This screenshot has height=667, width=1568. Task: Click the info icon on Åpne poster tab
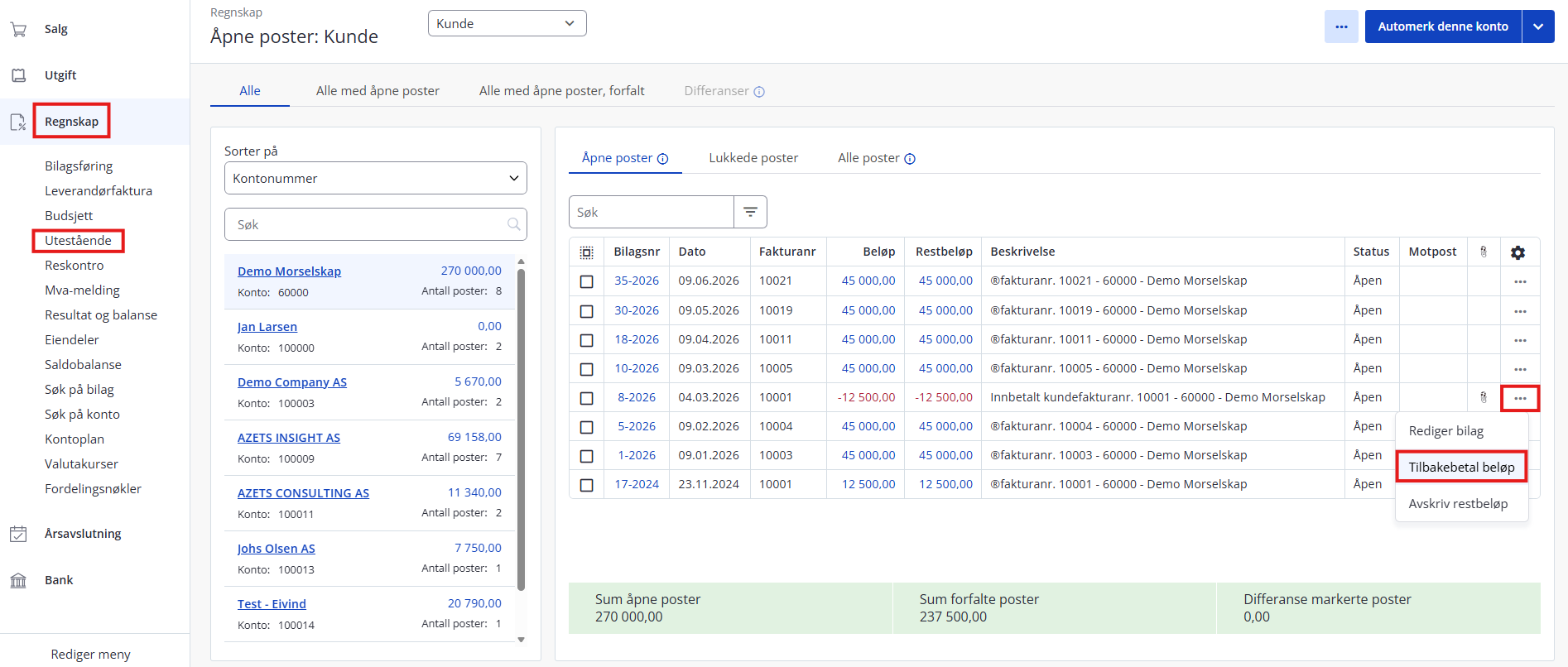pos(662,159)
